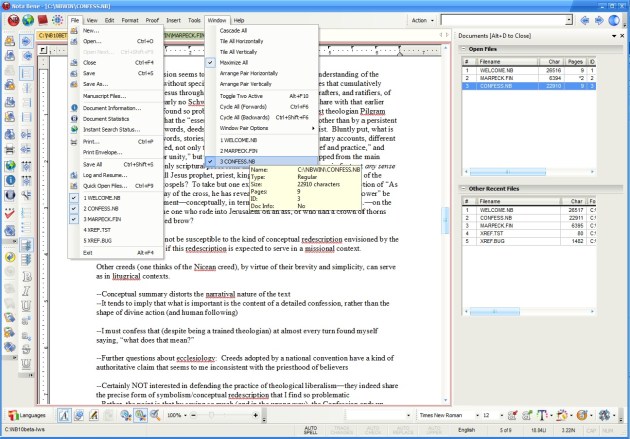Toggle the AUTO CHECK indicator in the status bar

(x=373, y=430)
